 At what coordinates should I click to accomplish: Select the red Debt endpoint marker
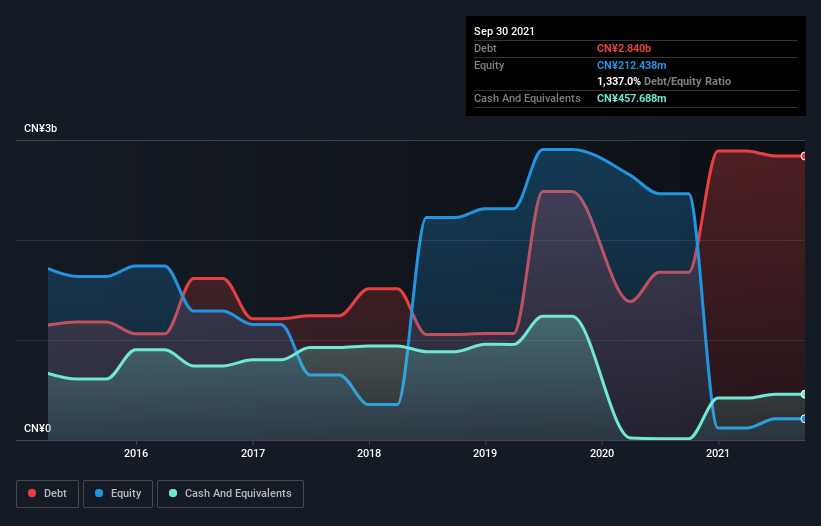[804, 156]
